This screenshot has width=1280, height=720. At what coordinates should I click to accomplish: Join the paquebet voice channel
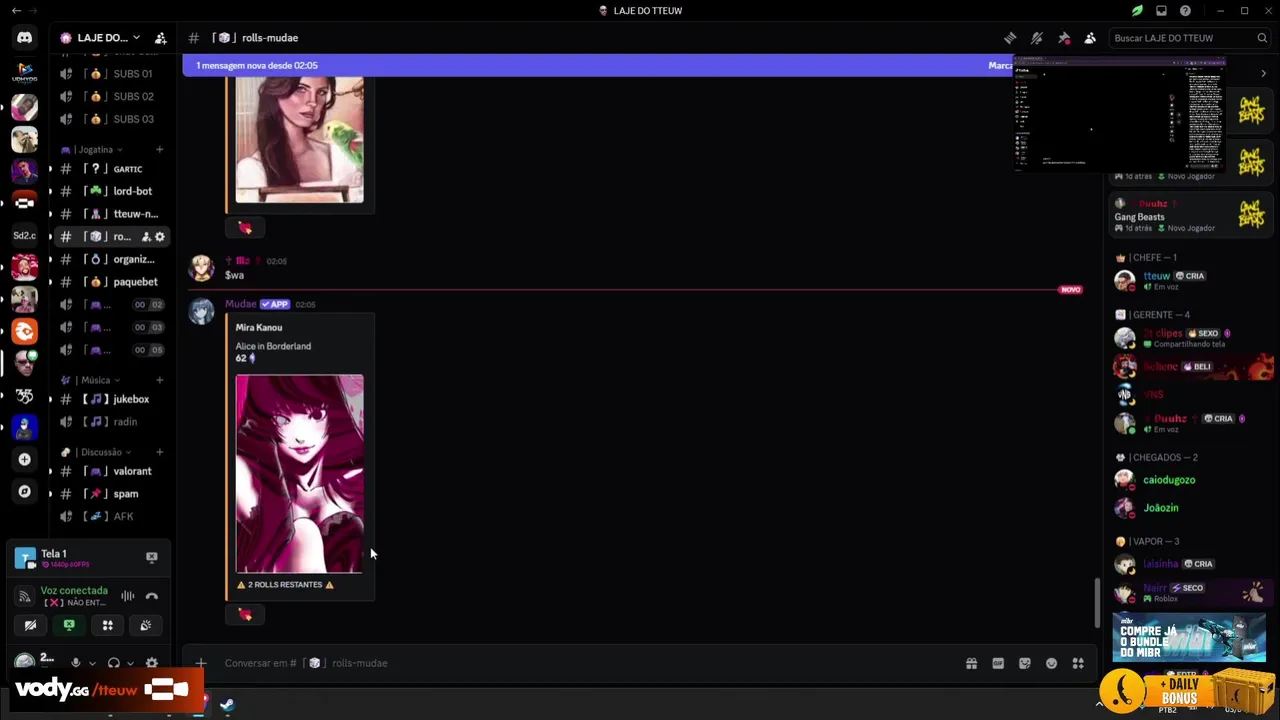[x=112, y=282]
